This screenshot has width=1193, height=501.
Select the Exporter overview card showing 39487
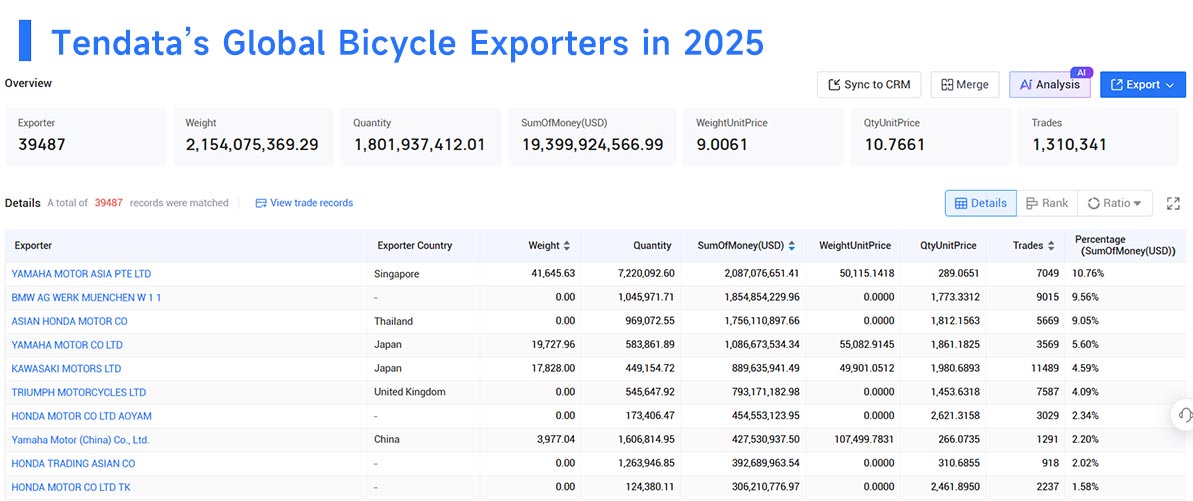[x=85, y=136]
